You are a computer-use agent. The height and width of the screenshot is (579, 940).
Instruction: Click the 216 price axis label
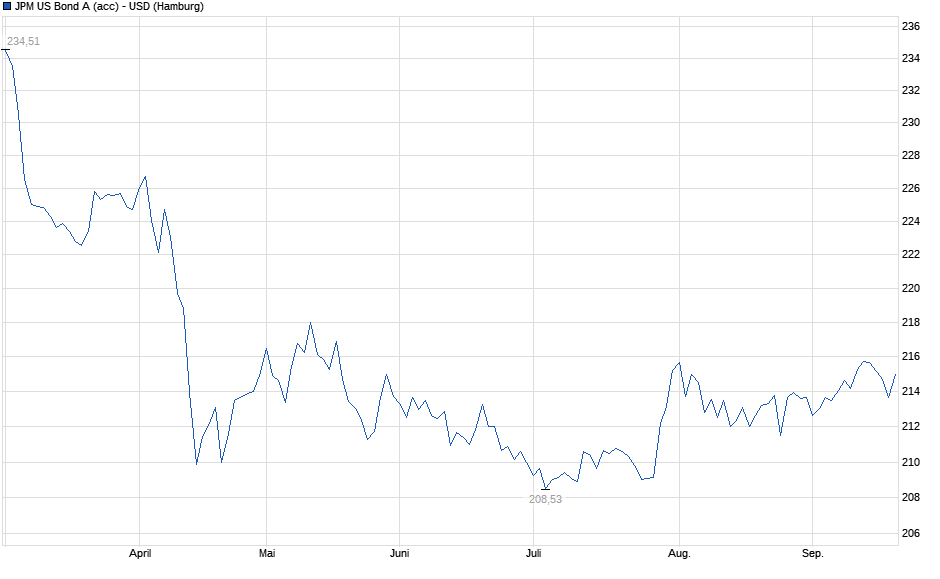click(911, 357)
